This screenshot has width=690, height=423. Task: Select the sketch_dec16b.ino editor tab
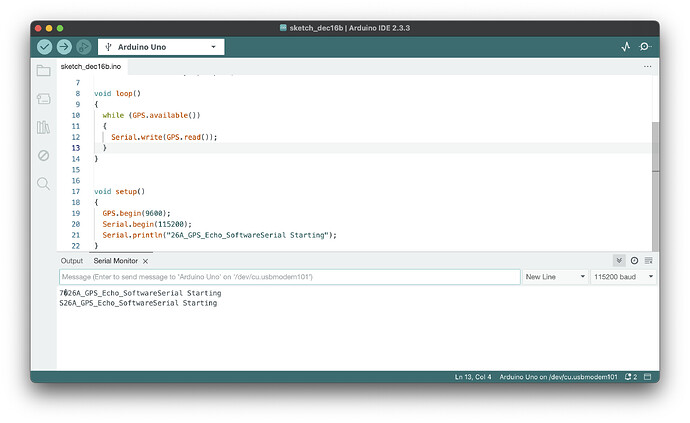point(91,66)
